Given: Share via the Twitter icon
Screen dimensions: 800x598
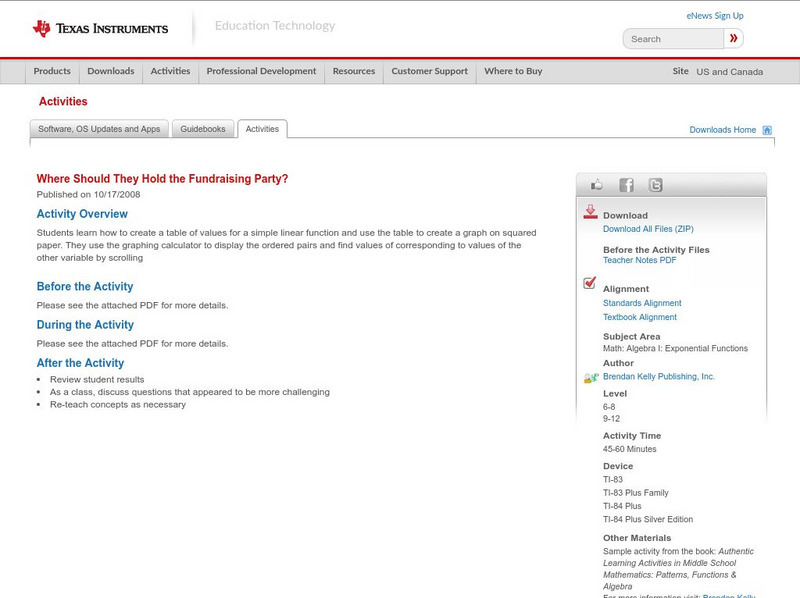Looking at the screenshot, I should [x=655, y=185].
